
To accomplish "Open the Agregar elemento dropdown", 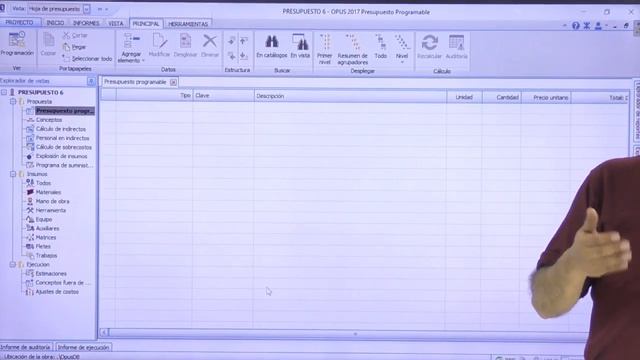I will click(x=131, y=48).
